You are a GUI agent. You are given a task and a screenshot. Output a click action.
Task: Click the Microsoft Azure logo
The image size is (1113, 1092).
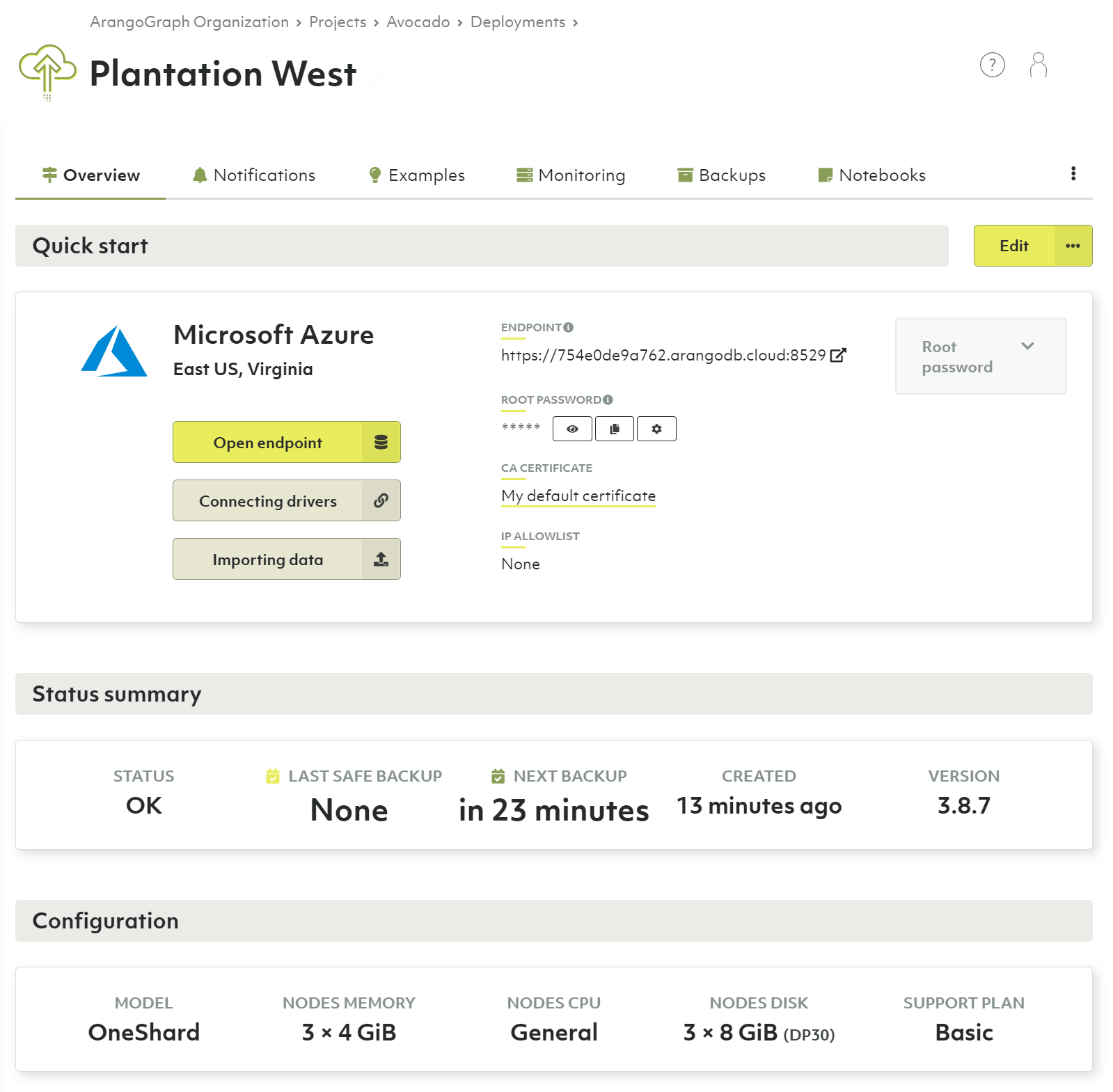[114, 351]
